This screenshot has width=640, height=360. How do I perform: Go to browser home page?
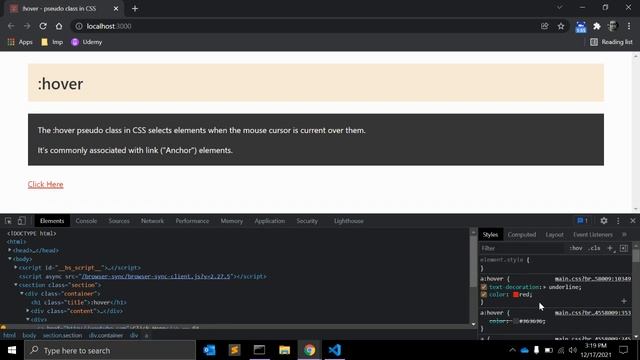(x=59, y=26)
